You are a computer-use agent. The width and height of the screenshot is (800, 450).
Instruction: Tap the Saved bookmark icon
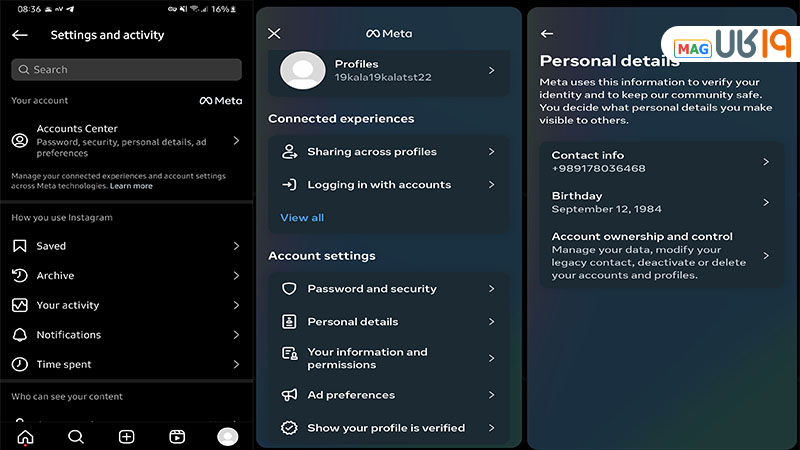tap(20, 246)
